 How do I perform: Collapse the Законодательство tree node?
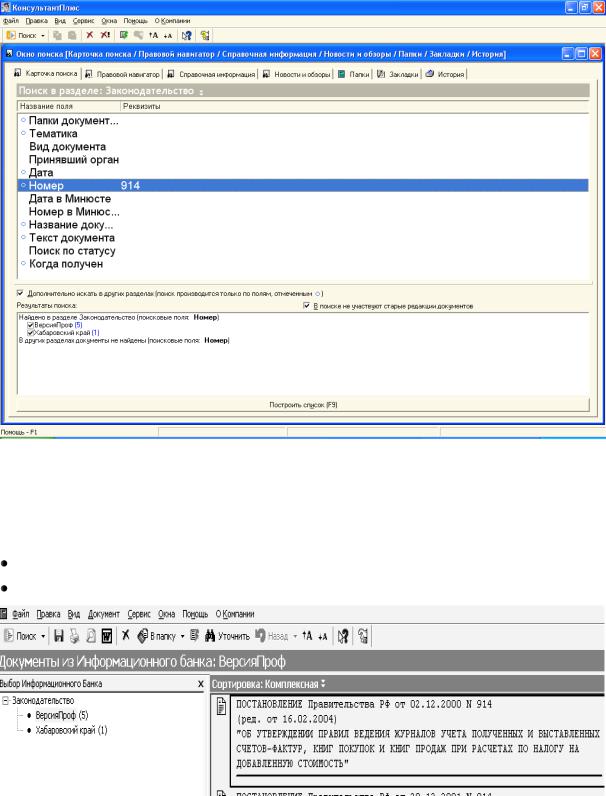(6, 701)
